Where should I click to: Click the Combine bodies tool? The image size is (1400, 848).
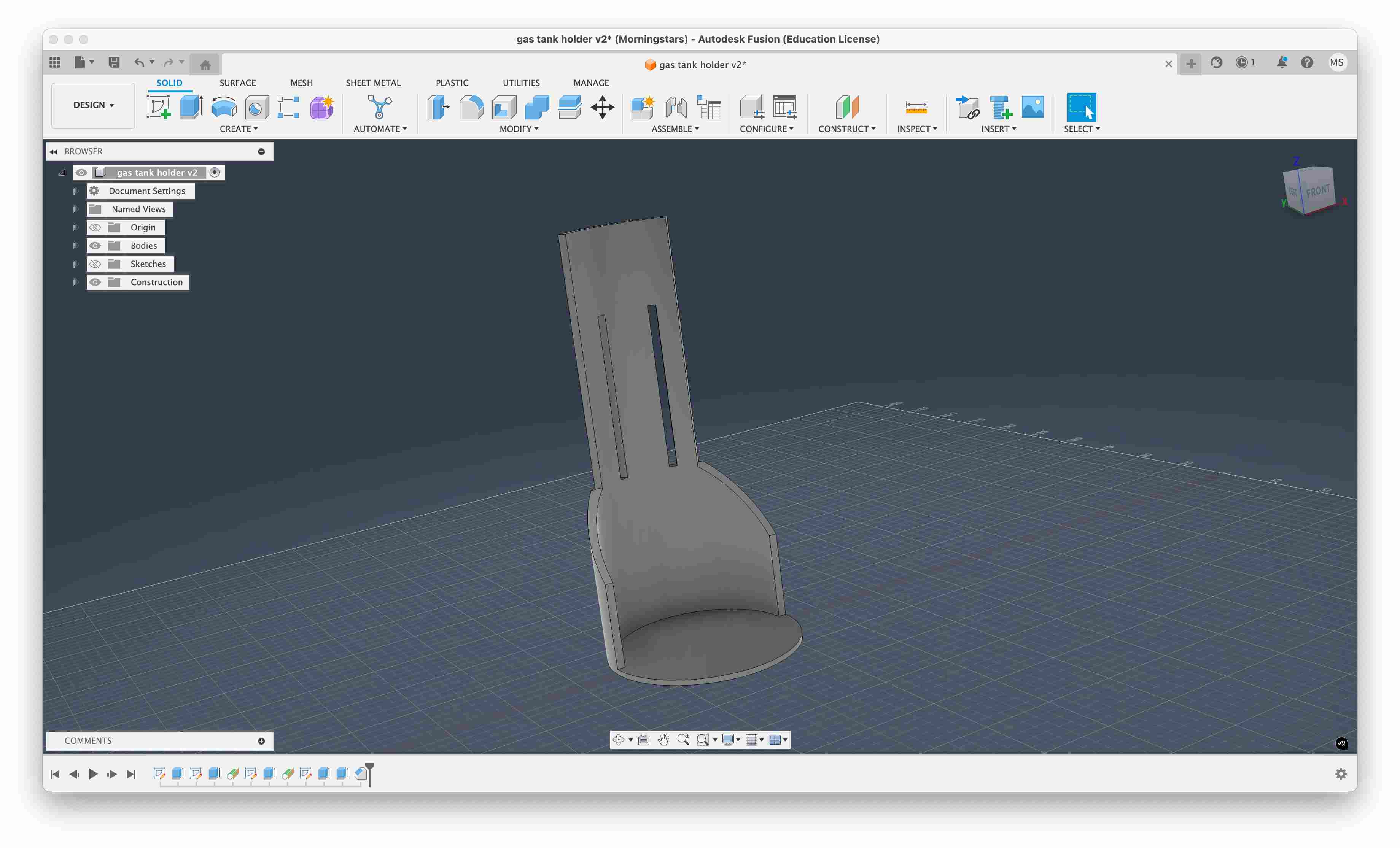pyautogui.click(x=537, y=107)
